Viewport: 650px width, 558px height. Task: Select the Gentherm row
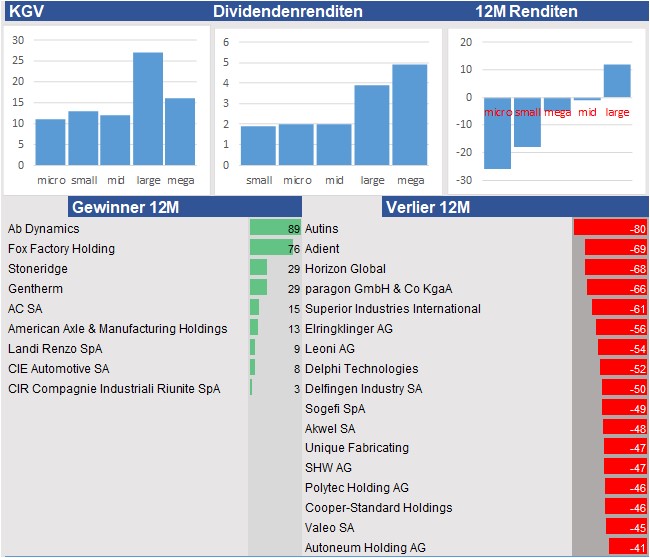click(x=153, y=289)
